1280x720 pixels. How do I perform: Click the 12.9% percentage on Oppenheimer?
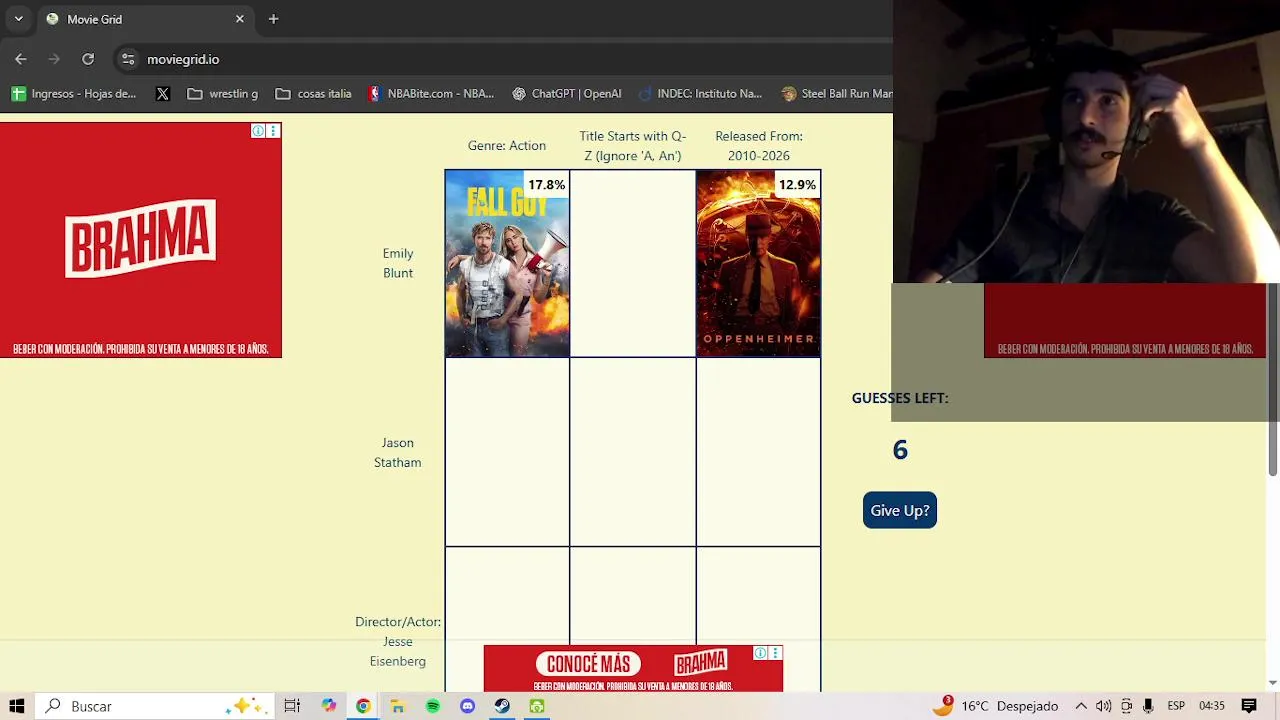point(797,185)
